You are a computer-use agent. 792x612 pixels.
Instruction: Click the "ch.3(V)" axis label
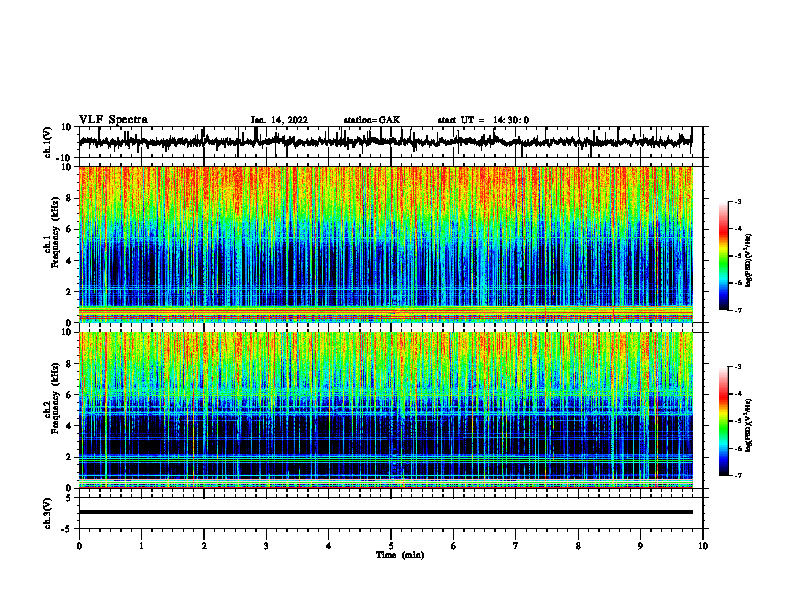(x=48, y=513)
